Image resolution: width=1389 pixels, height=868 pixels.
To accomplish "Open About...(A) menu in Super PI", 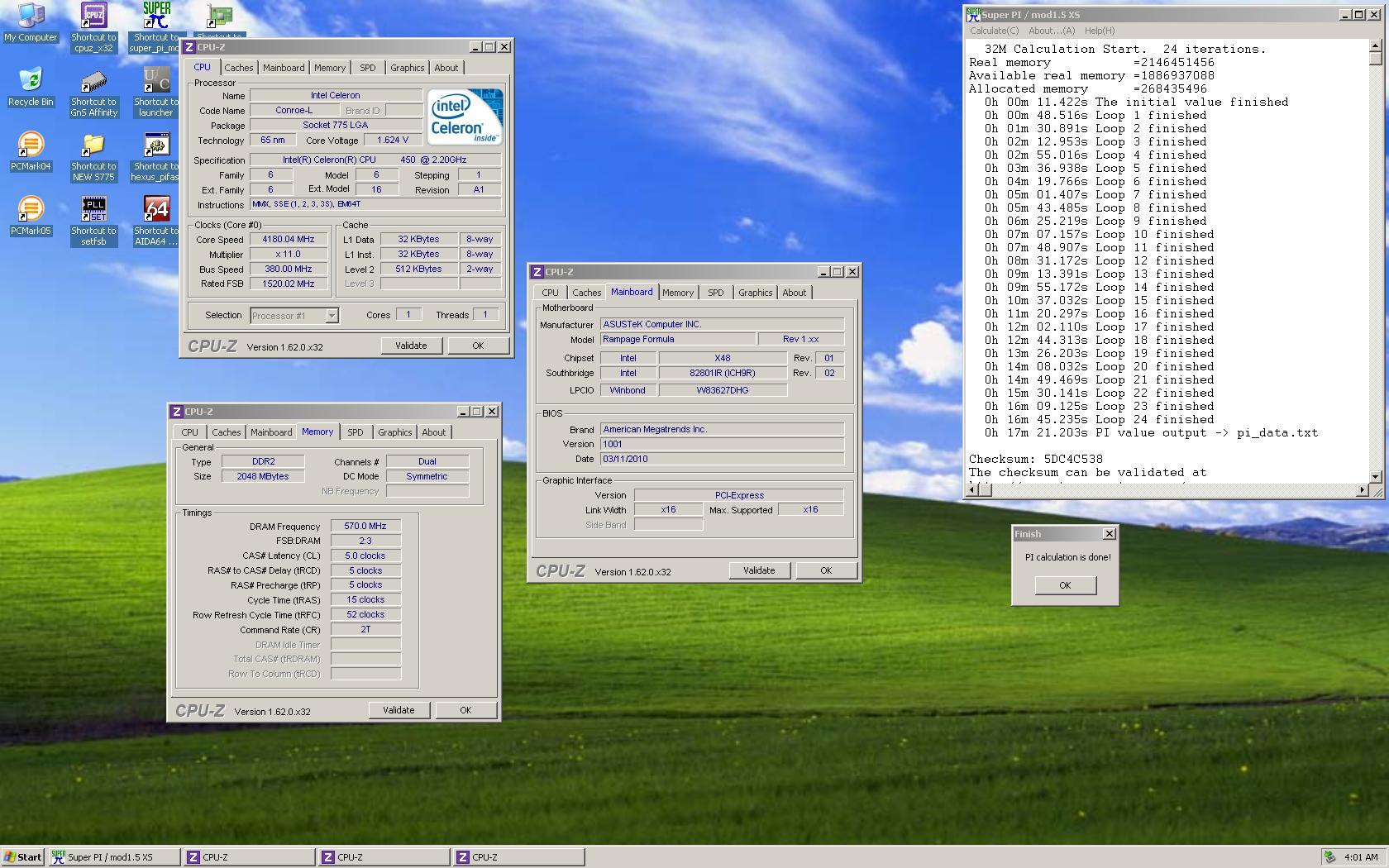I will point(1052,31).
